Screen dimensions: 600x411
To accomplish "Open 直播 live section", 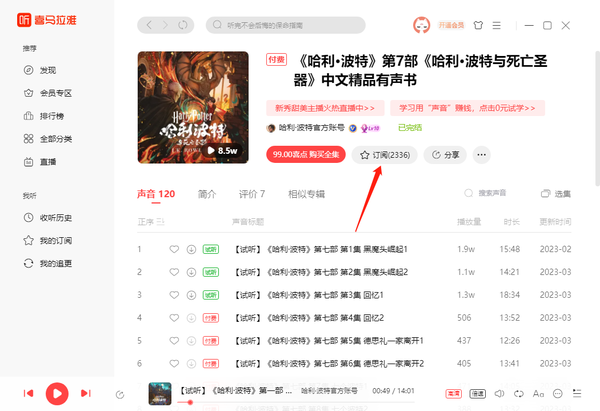I will [x=40, y=162].
